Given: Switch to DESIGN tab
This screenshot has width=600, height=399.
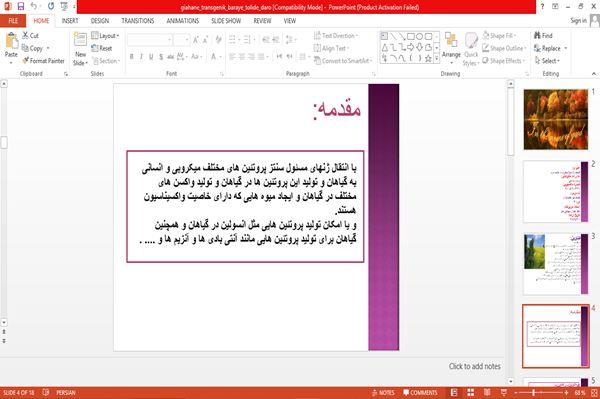Looking at the screenshot, I should tap(99, 21).
